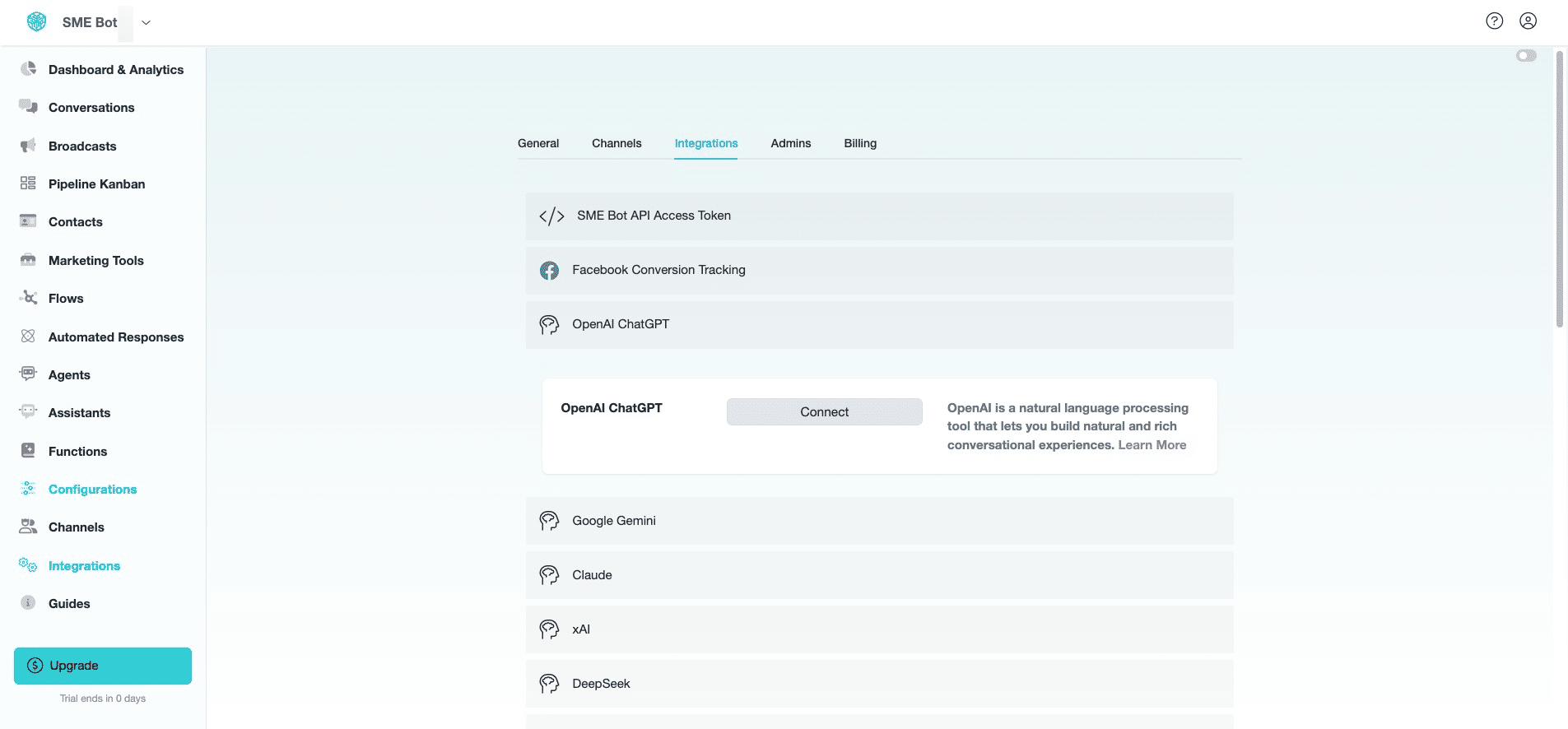Click the Assistants bot icon

coord(29,412)
